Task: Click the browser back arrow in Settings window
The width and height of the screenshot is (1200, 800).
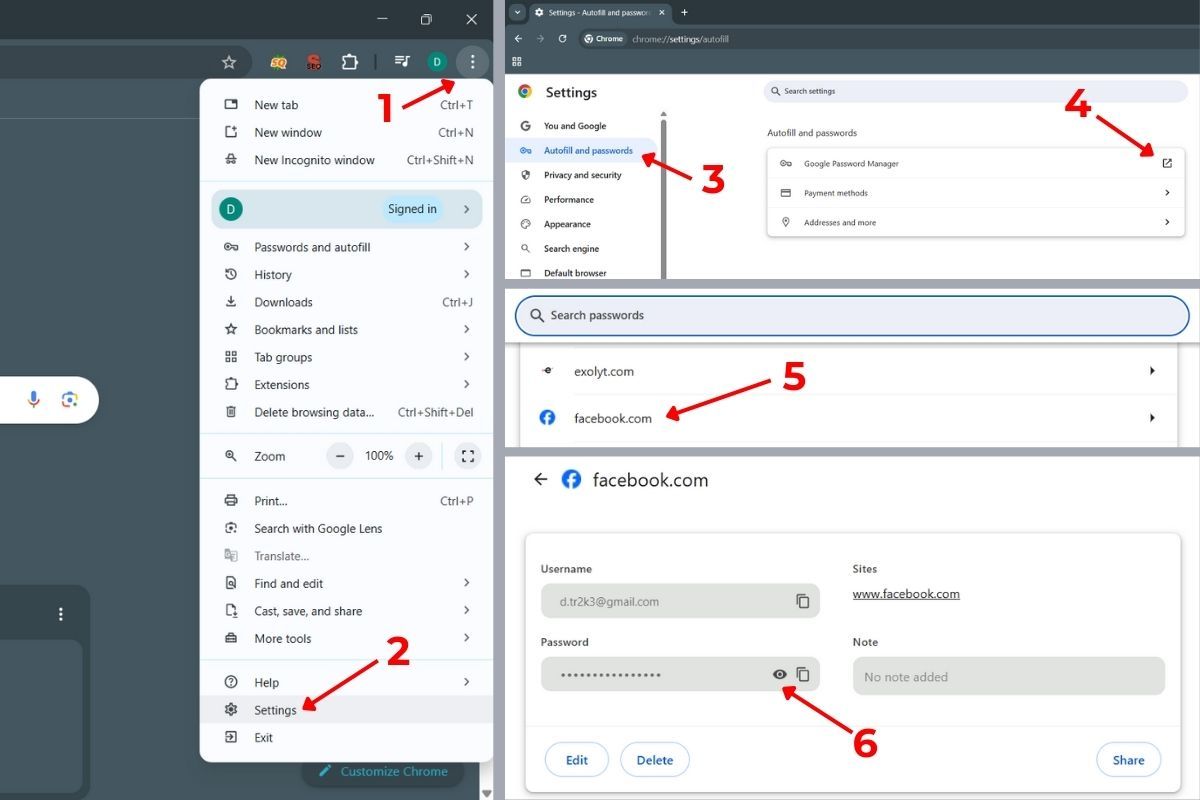Action: [x=518, y=39]
